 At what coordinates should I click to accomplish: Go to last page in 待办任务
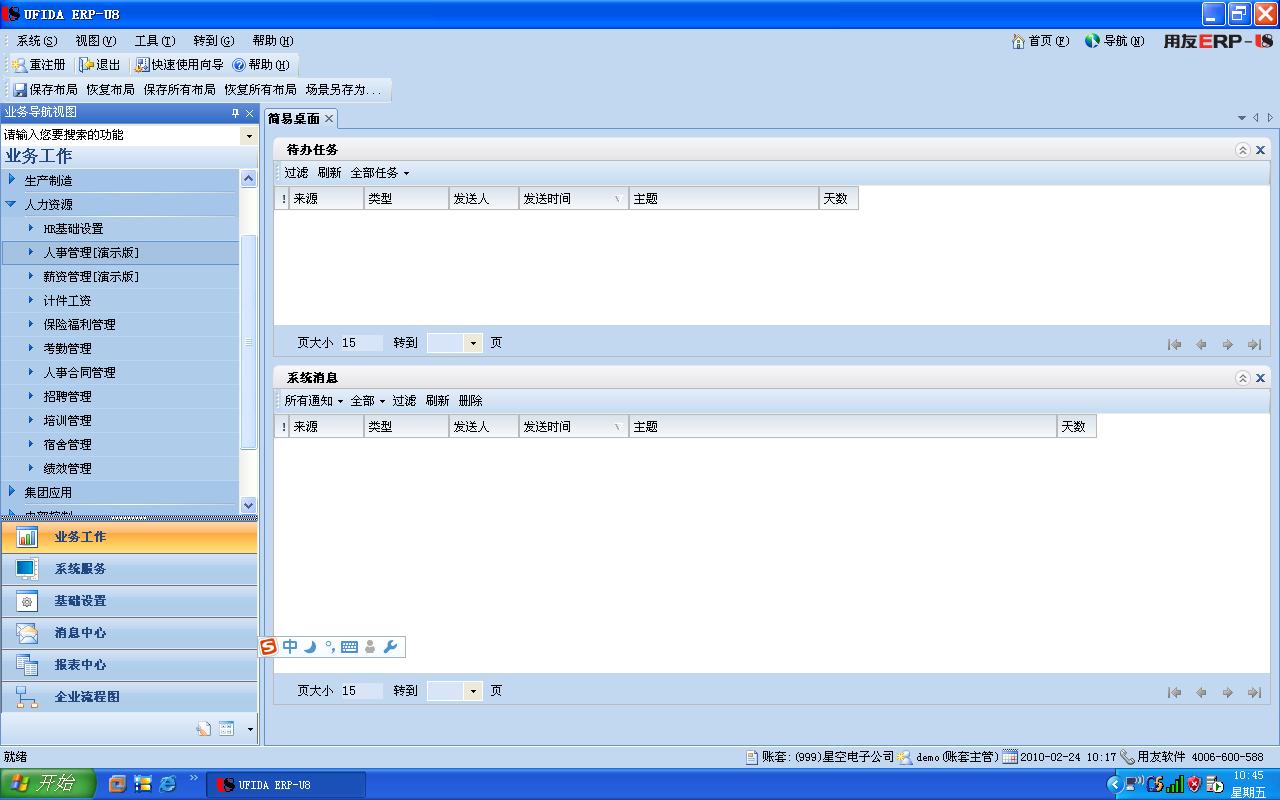tap(1254, 344)
